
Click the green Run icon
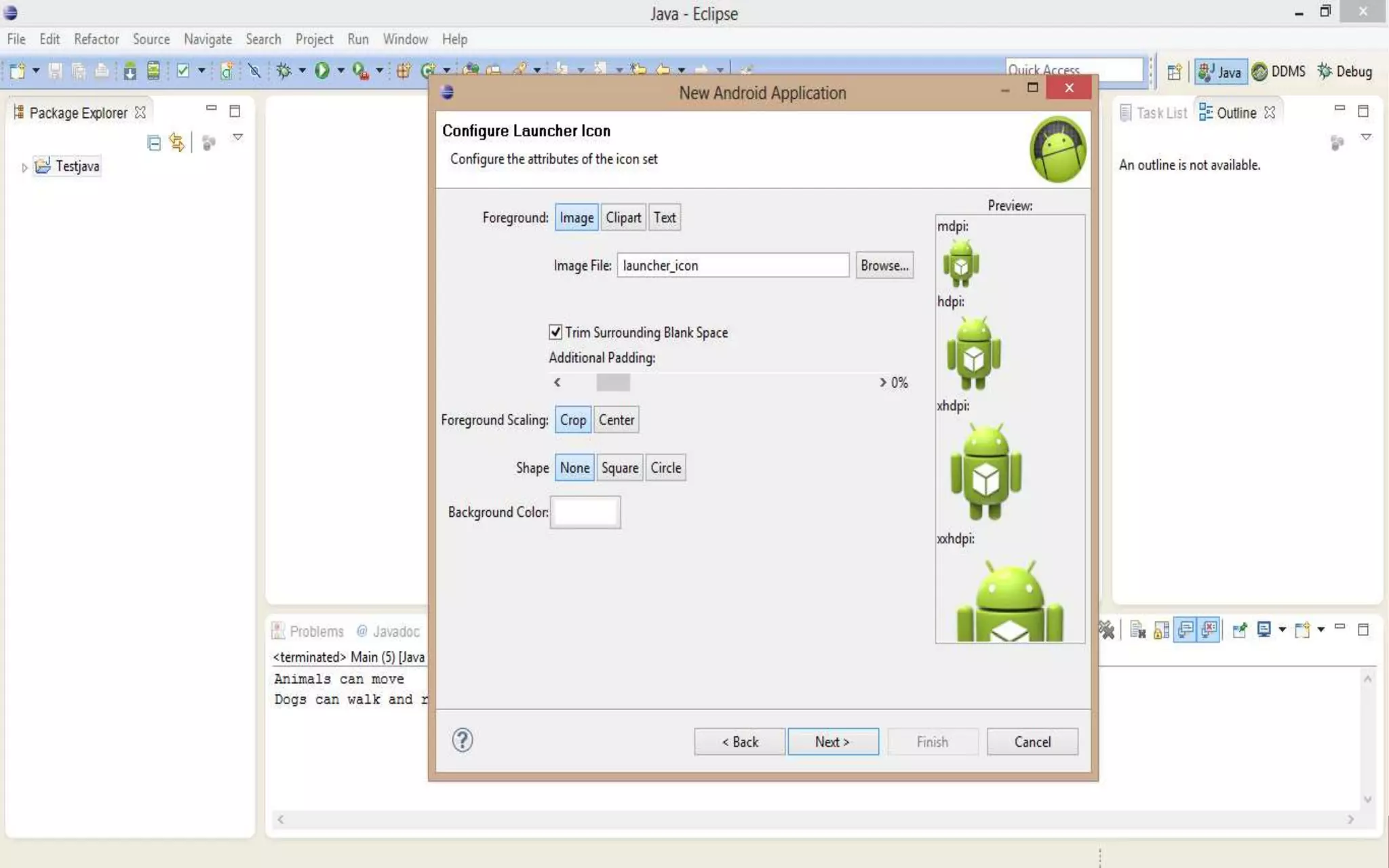click(x=322, y=71)
